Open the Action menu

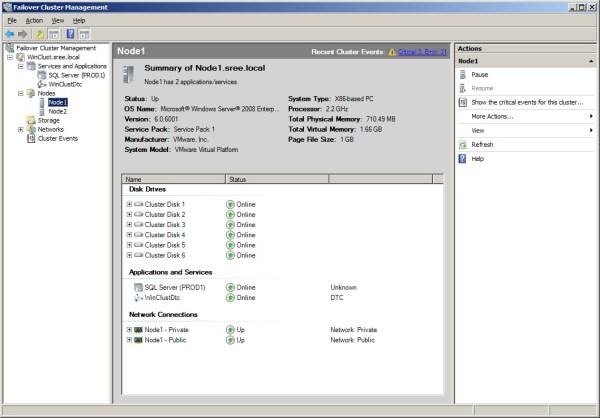coord(34,20)
